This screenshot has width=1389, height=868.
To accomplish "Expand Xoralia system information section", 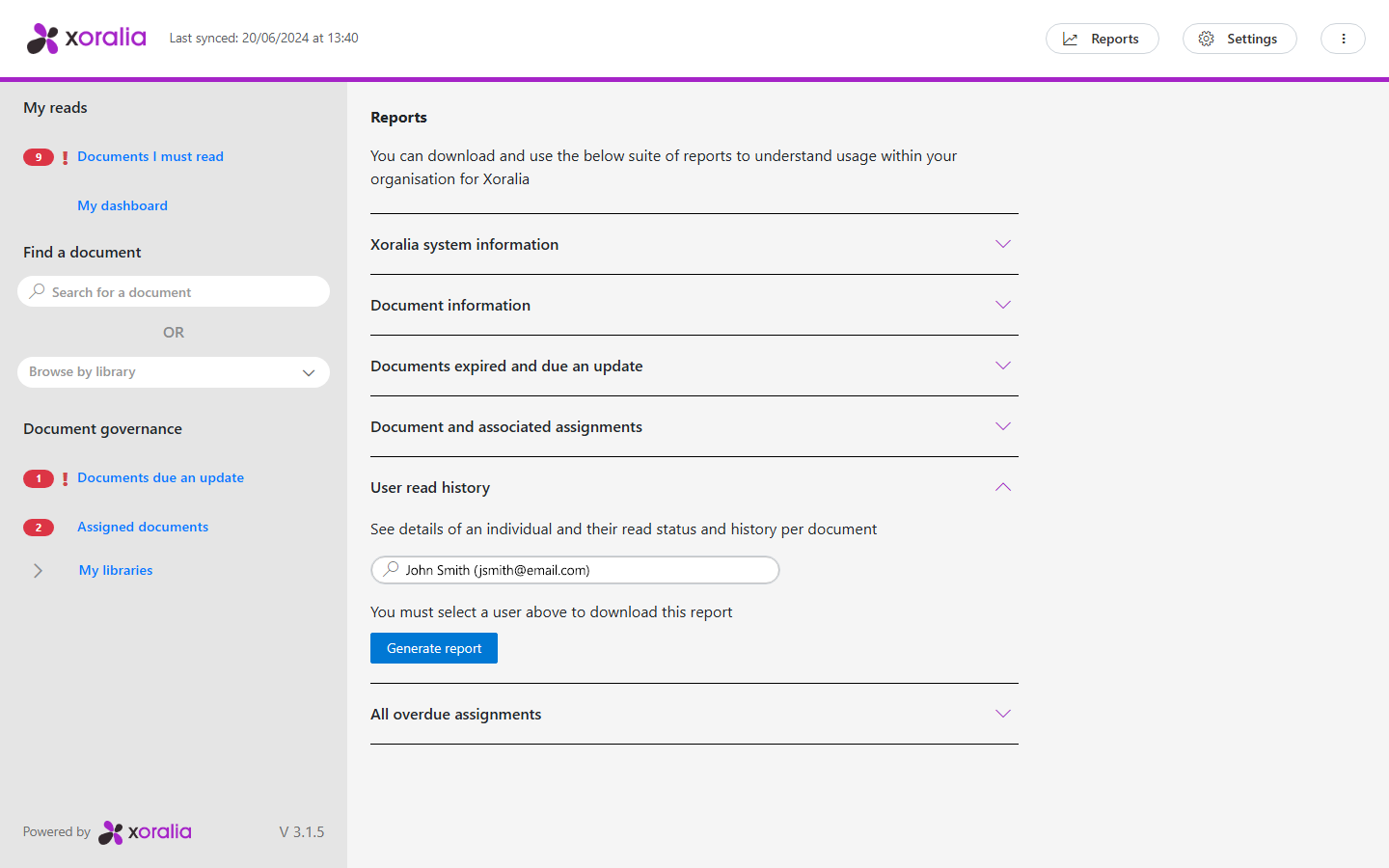I will (694, 244).
